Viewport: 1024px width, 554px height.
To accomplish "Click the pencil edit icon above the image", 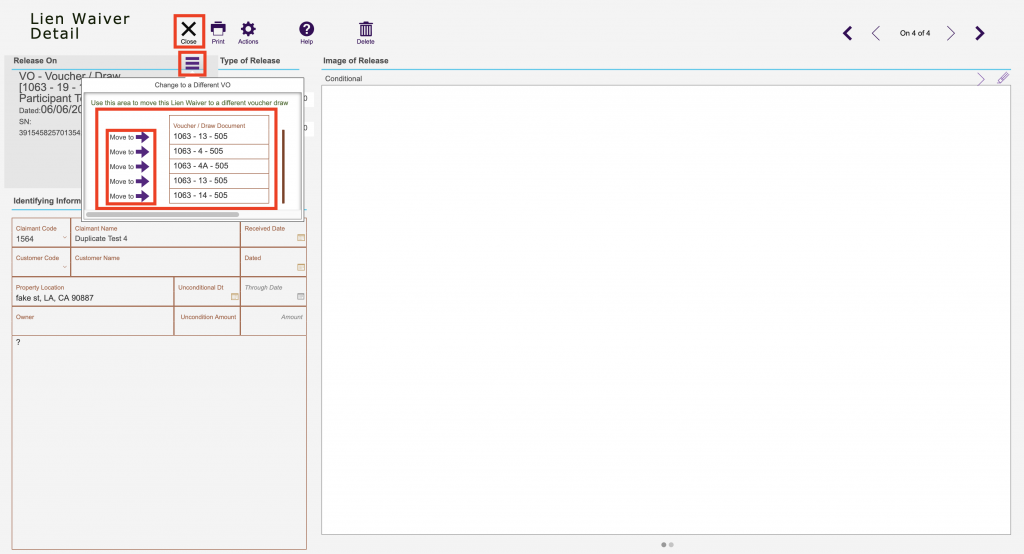I will pos(1003,78).
